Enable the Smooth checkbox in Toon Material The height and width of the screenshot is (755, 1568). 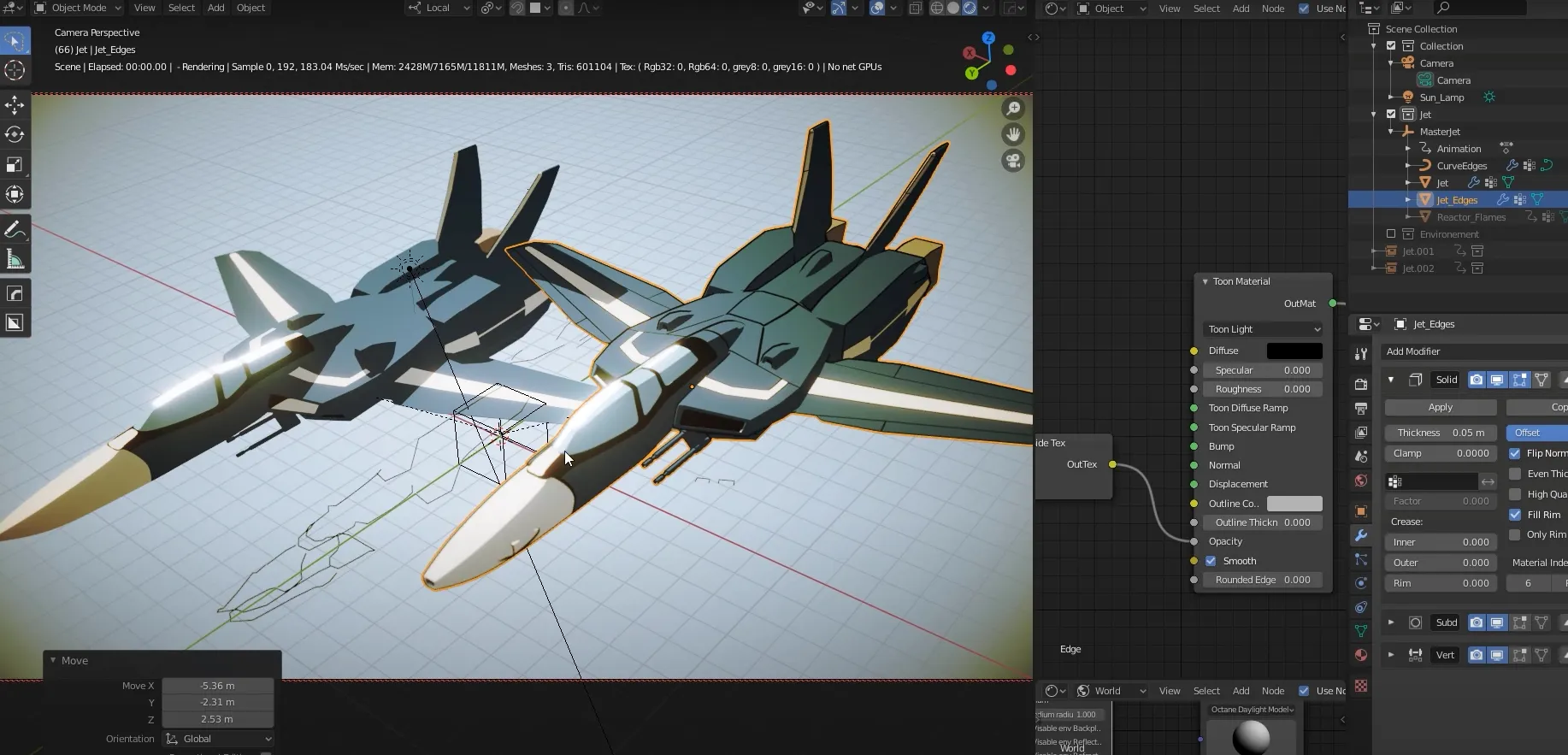click(1211, 561)
